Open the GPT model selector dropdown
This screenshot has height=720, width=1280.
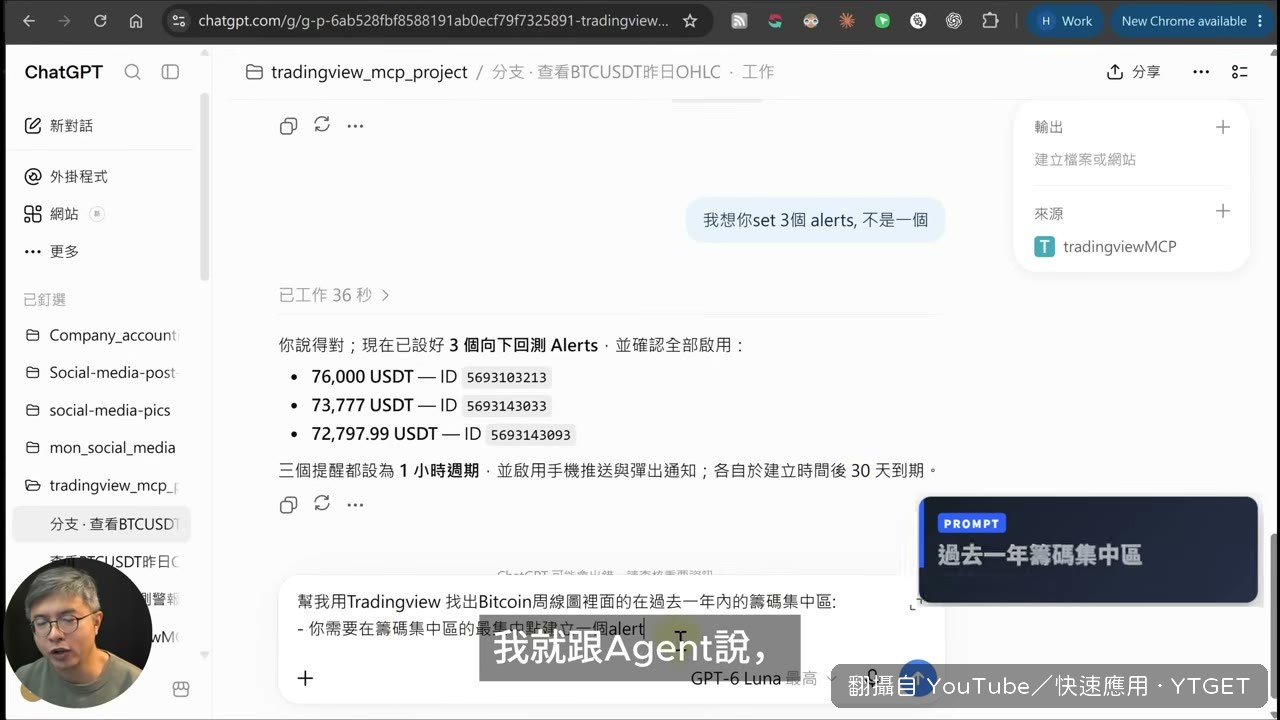click(x=763, y=678)
